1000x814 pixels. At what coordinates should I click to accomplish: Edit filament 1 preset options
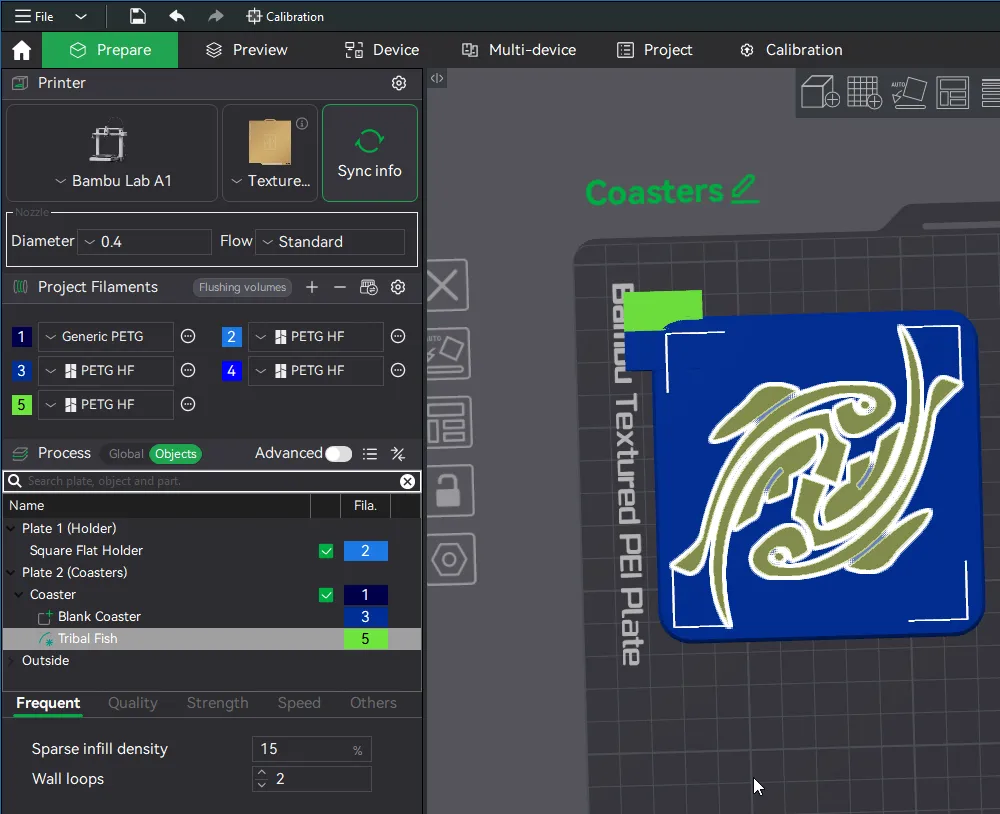click(188, 336)
